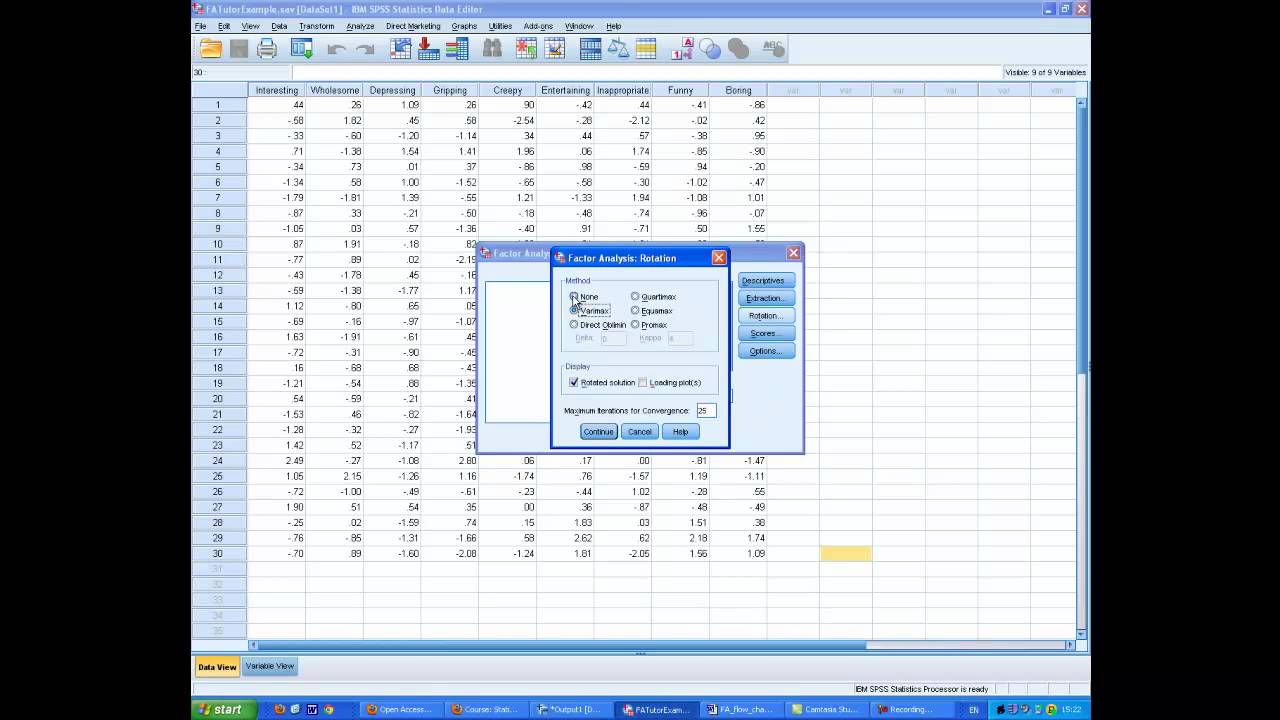This screenshot has width=1280, height=720.
Task: Switch to the FA_flow_cha... Word taskbar window
Action: point(740,709)
